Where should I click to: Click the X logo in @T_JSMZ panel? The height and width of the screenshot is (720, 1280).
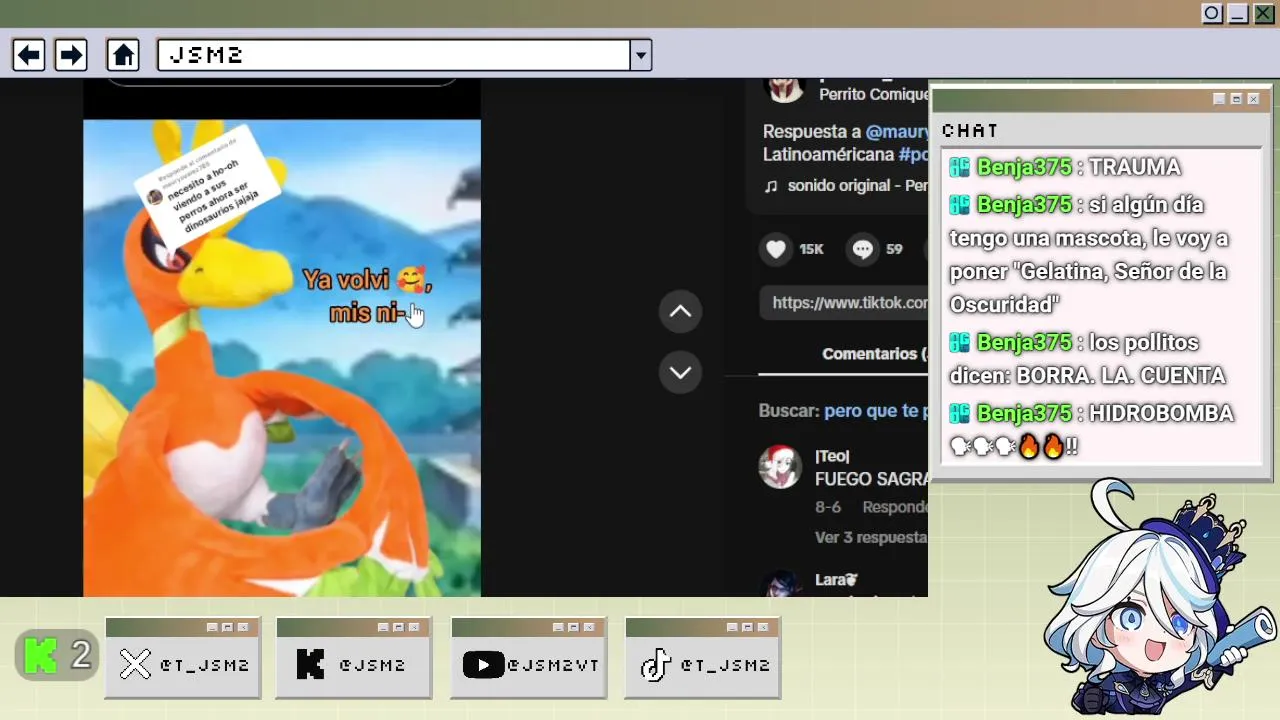point(135,665)
